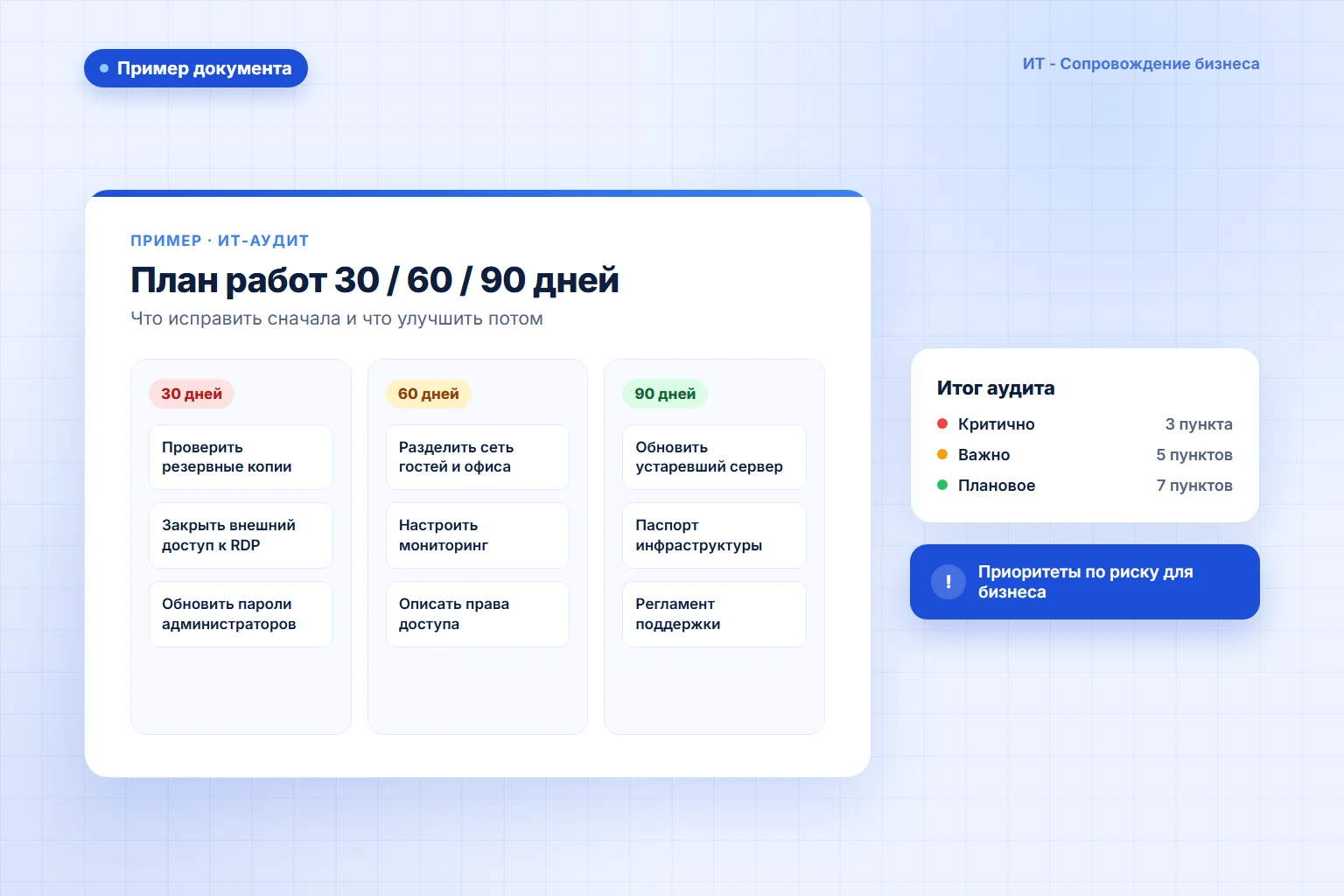This screenshot has width=1344, height=896.
Task: Open the Описать права доступа card
Action: click(x=478, y=614)
